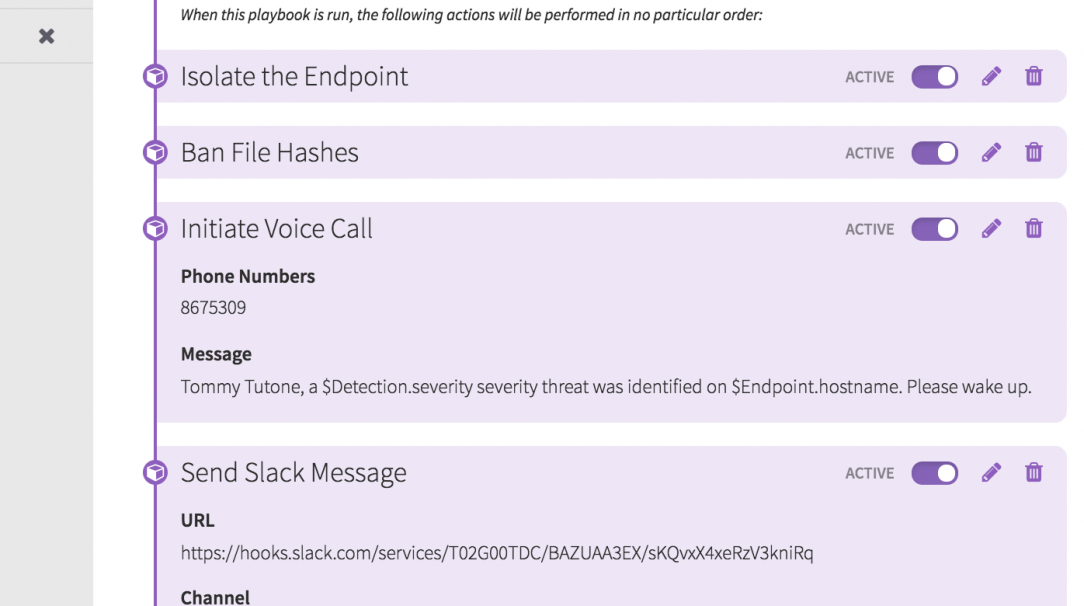Click the phone number 8675309
Screen dimensions: 1084x606
click(213, 308)
